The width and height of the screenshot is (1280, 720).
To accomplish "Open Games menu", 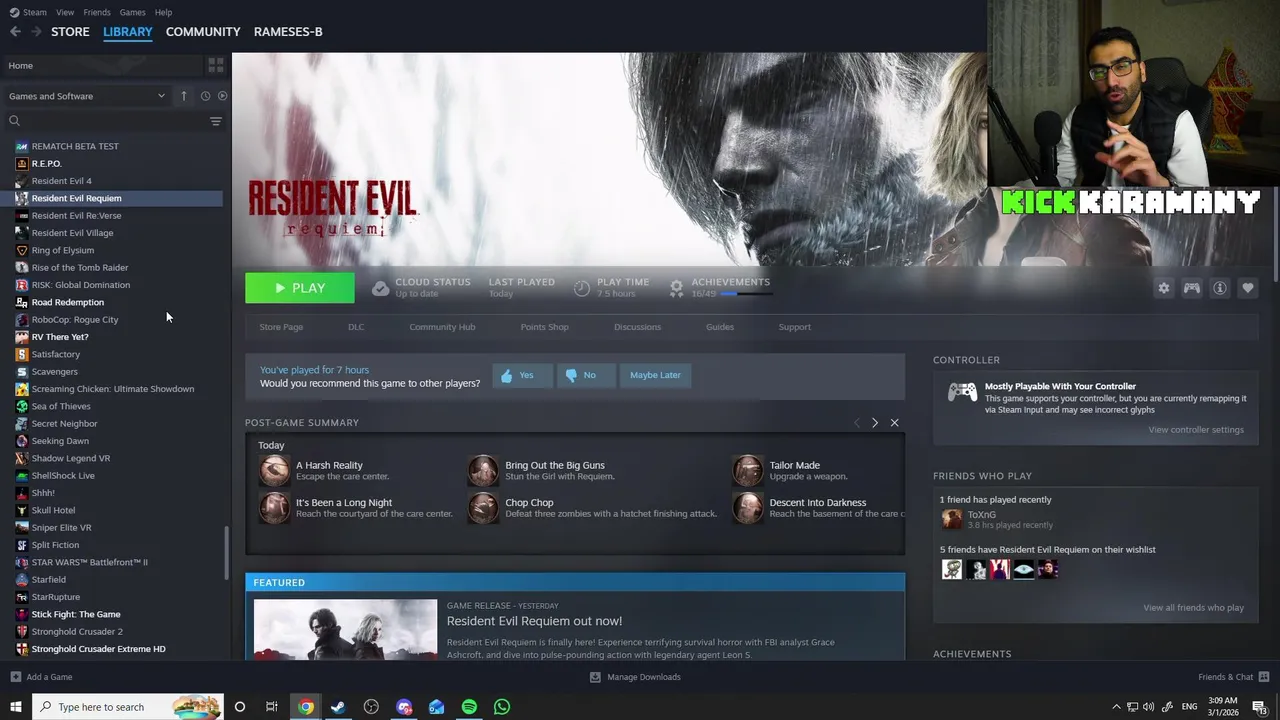I will tap(132, 12).
